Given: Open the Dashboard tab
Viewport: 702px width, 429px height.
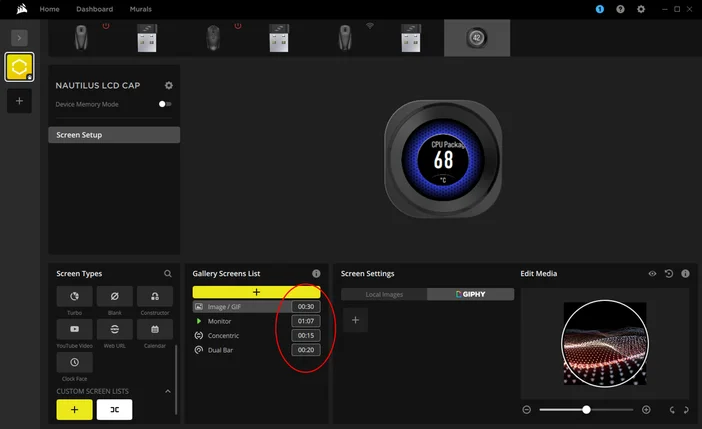Looking at the screenshot, I should point(94,9).
